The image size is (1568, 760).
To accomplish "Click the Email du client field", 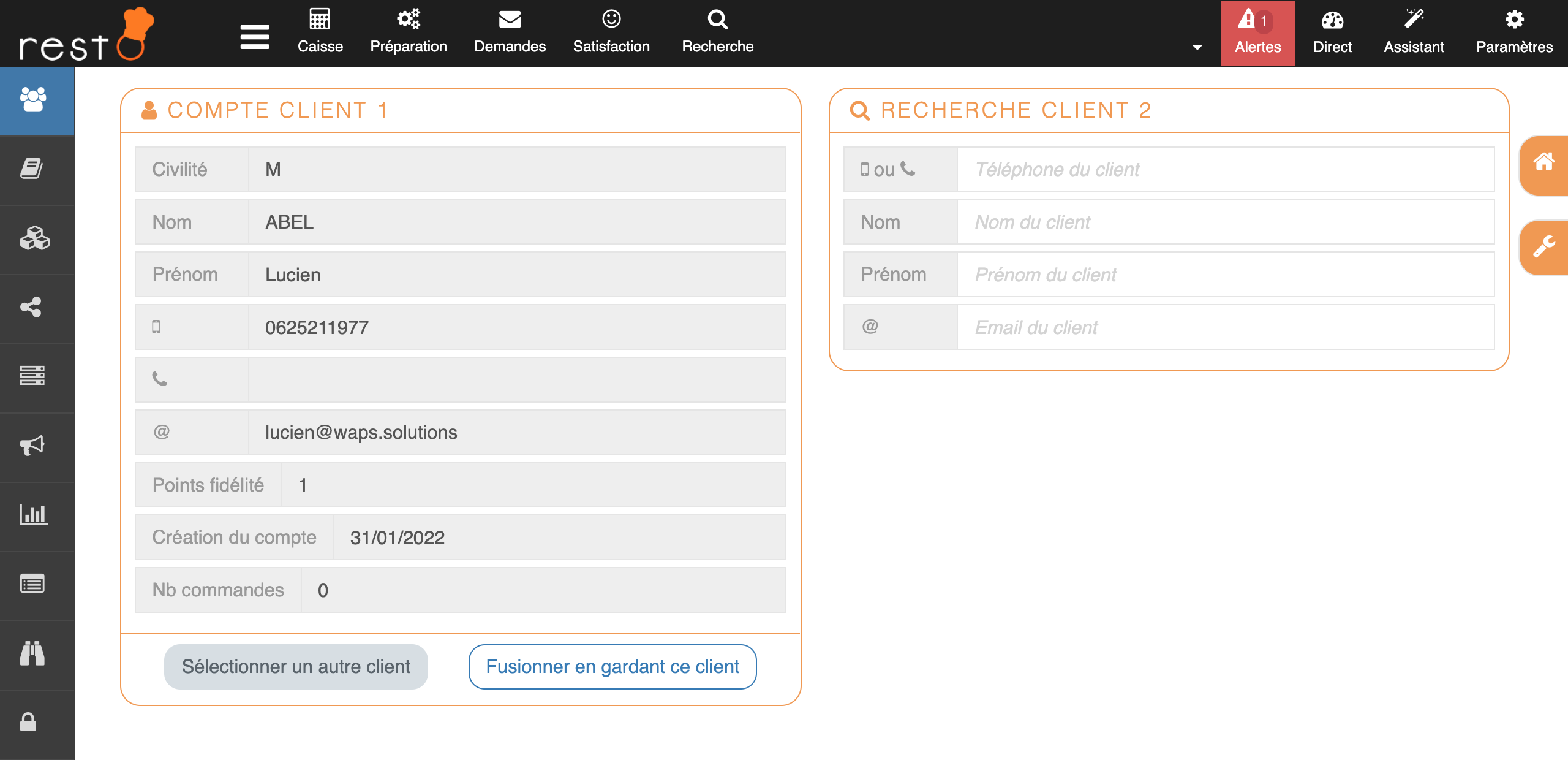I will point(1225,327).
